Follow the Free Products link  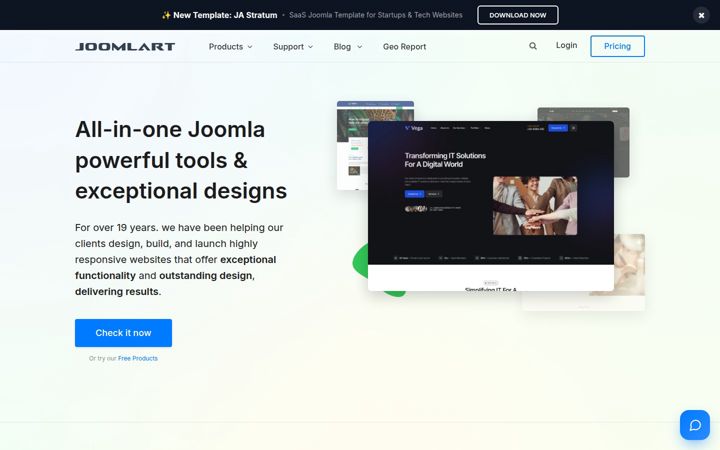click(138, 358)
